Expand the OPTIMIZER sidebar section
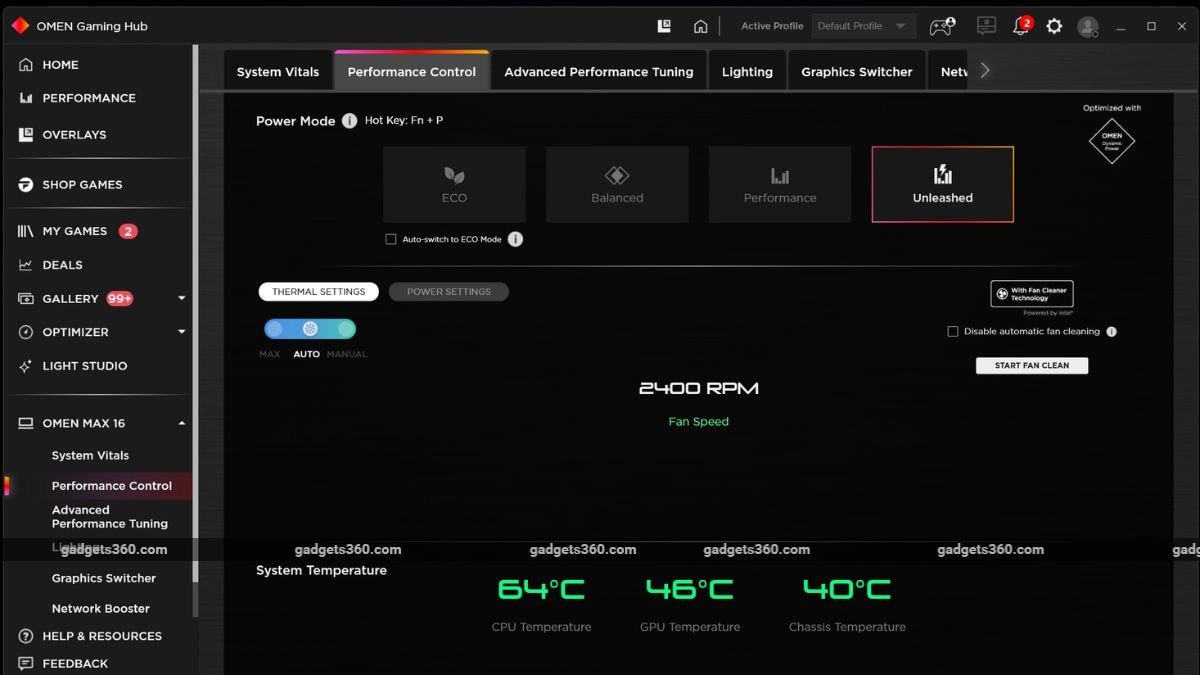 [x=181, y=332]
